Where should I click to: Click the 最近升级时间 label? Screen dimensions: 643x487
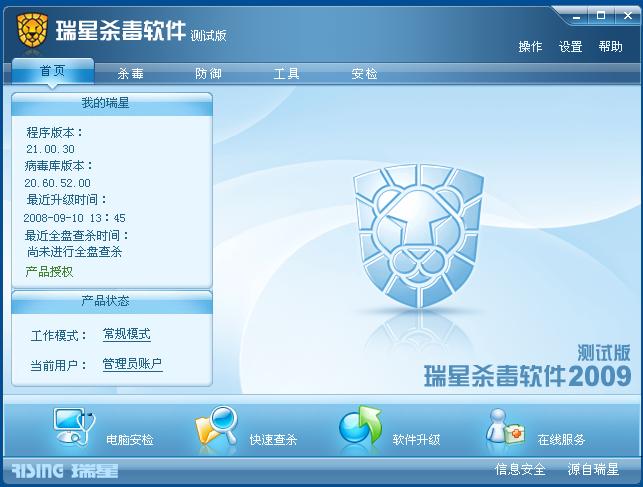point(66,200)
